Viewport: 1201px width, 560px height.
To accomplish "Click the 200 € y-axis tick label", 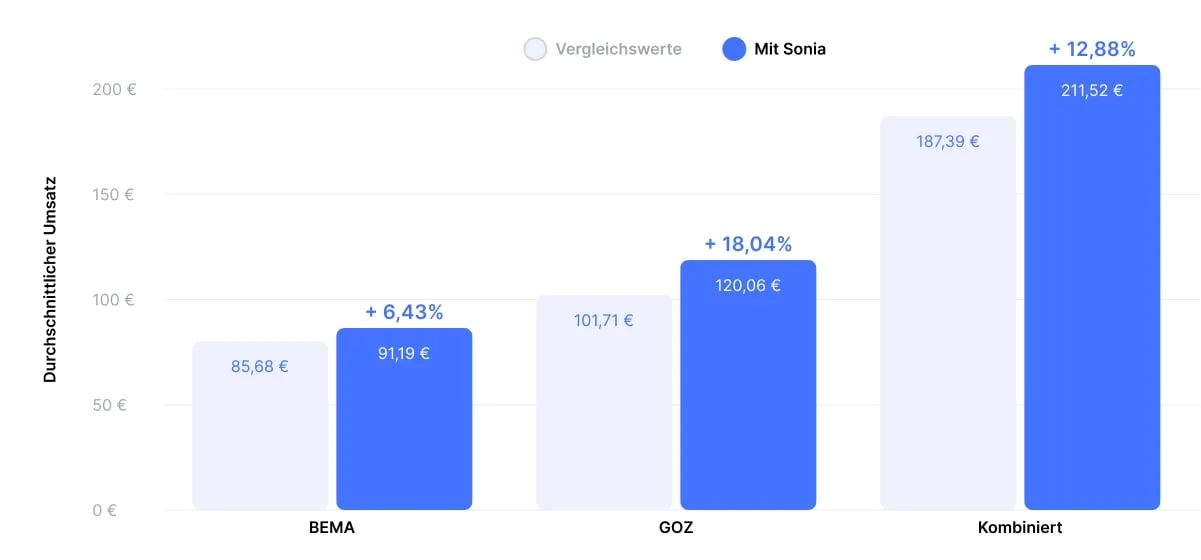I will coord(114,89).
